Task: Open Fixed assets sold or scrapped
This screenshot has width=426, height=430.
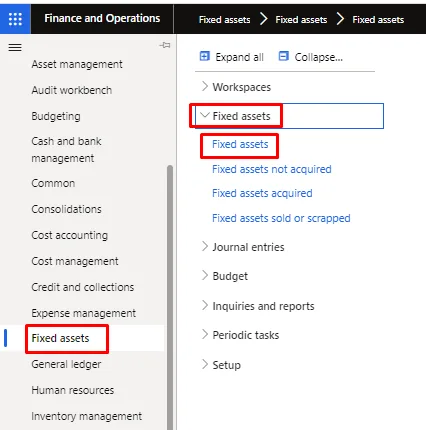Action: pos(281,218)
